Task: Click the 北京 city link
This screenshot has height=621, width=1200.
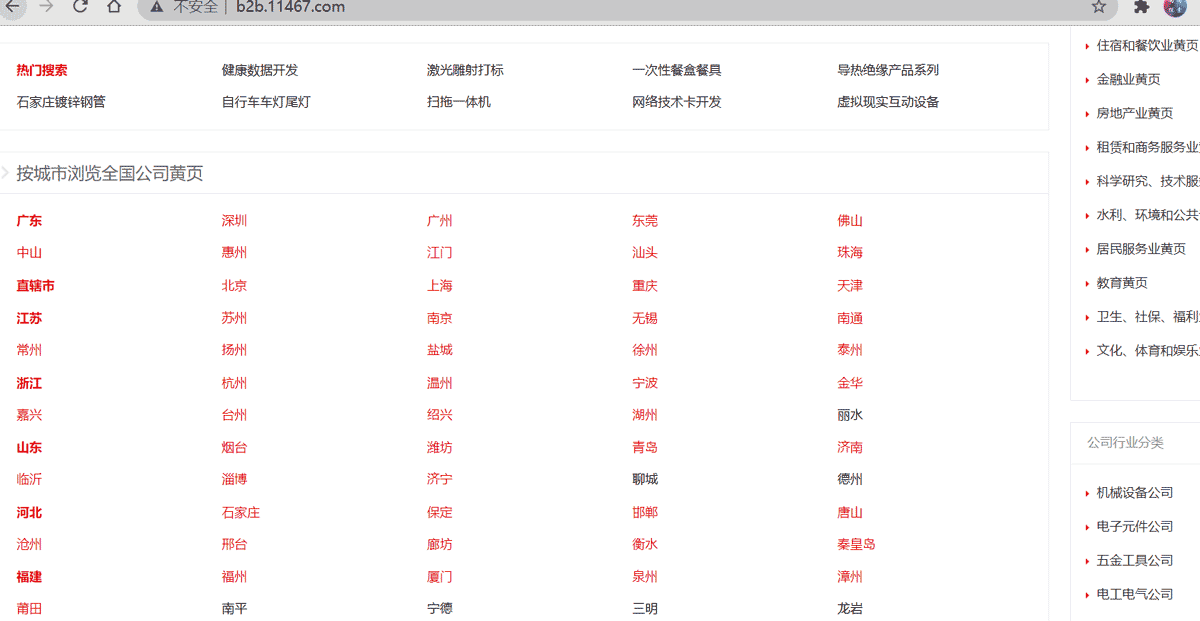Action: [x=234, y=285]
